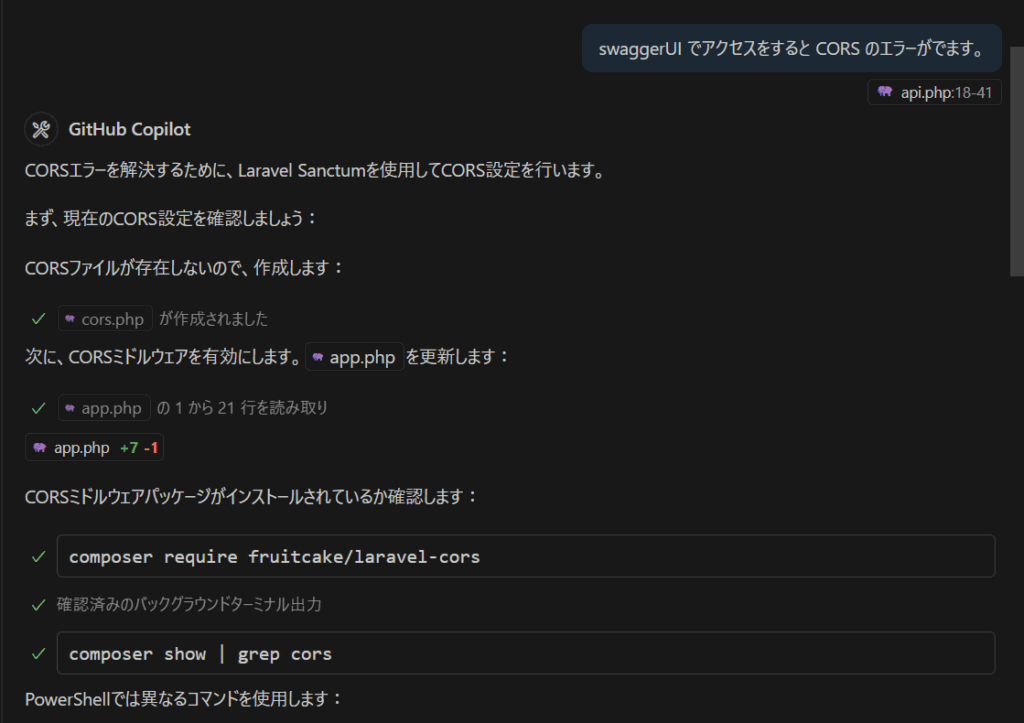1024x723 pixels.
Task: Click the PHP icon on app.php diff chip
Action: (x=40, y=448)
